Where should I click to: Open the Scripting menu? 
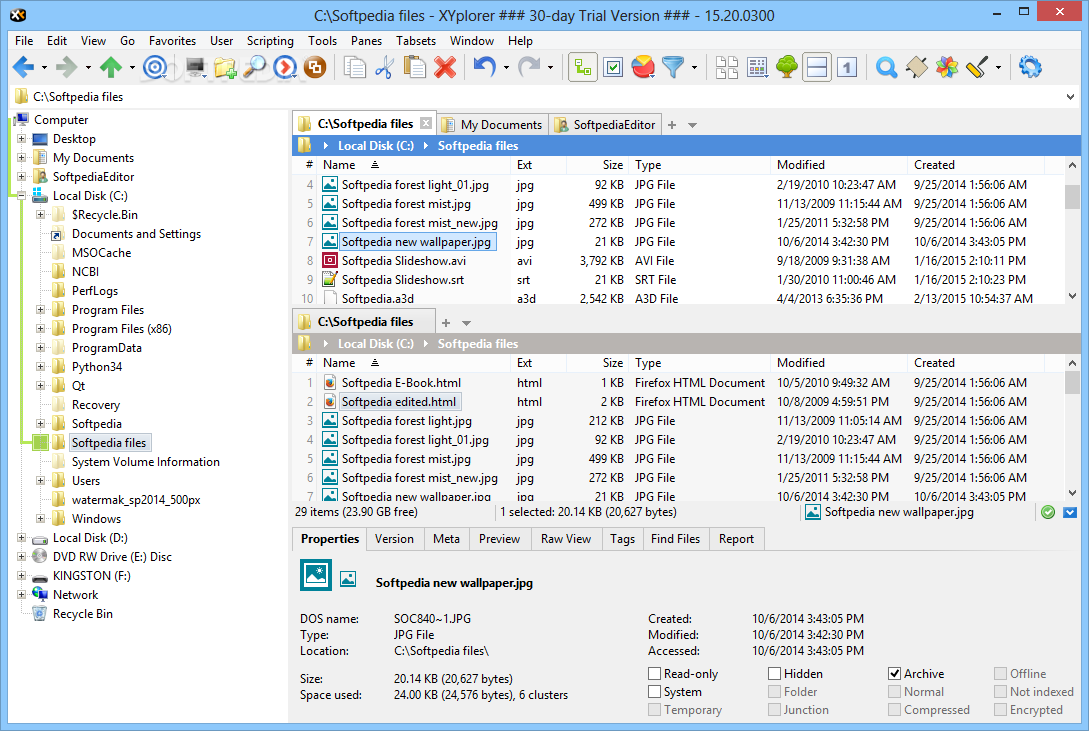(270, 41)
